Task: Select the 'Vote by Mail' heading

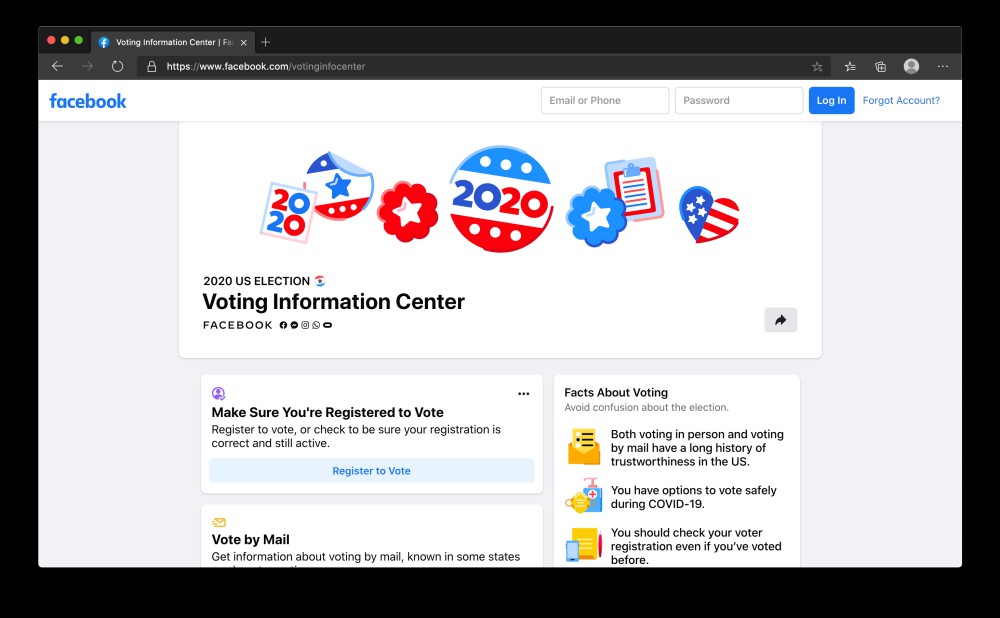Action: (x=251, y=540)
